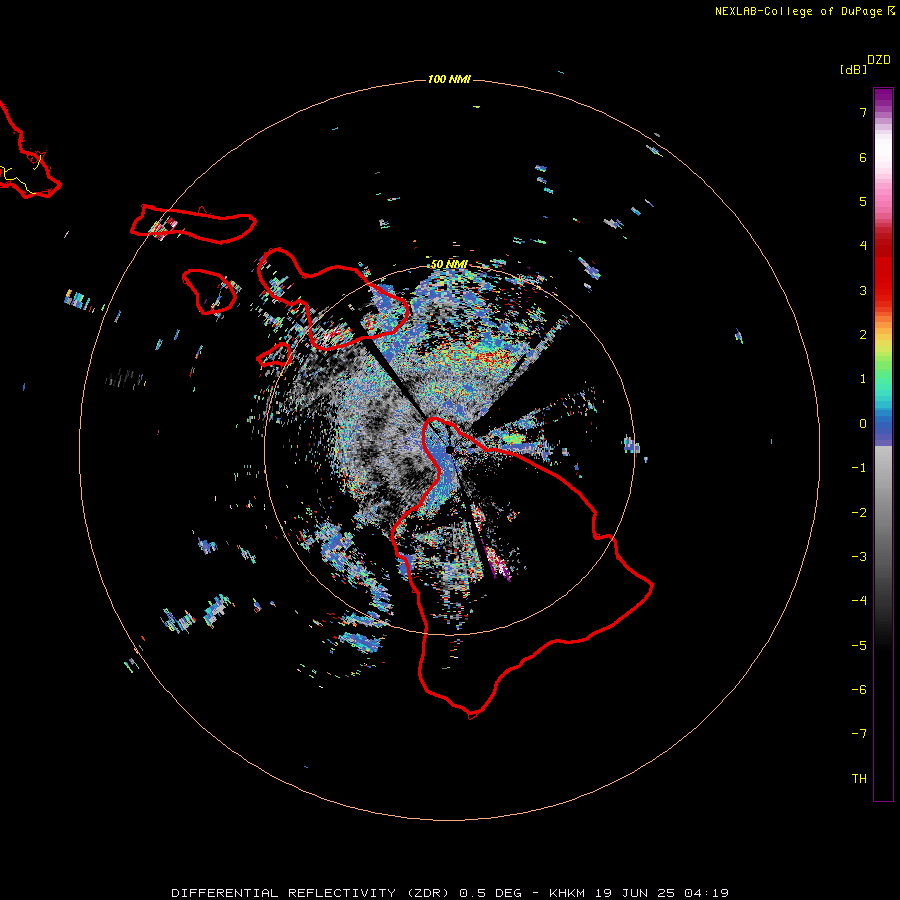The height and width of the screenshot is (900, 900).
Task: Click the 7 value on the color scale
Action: pyautogui.click(x=863, y=112)
